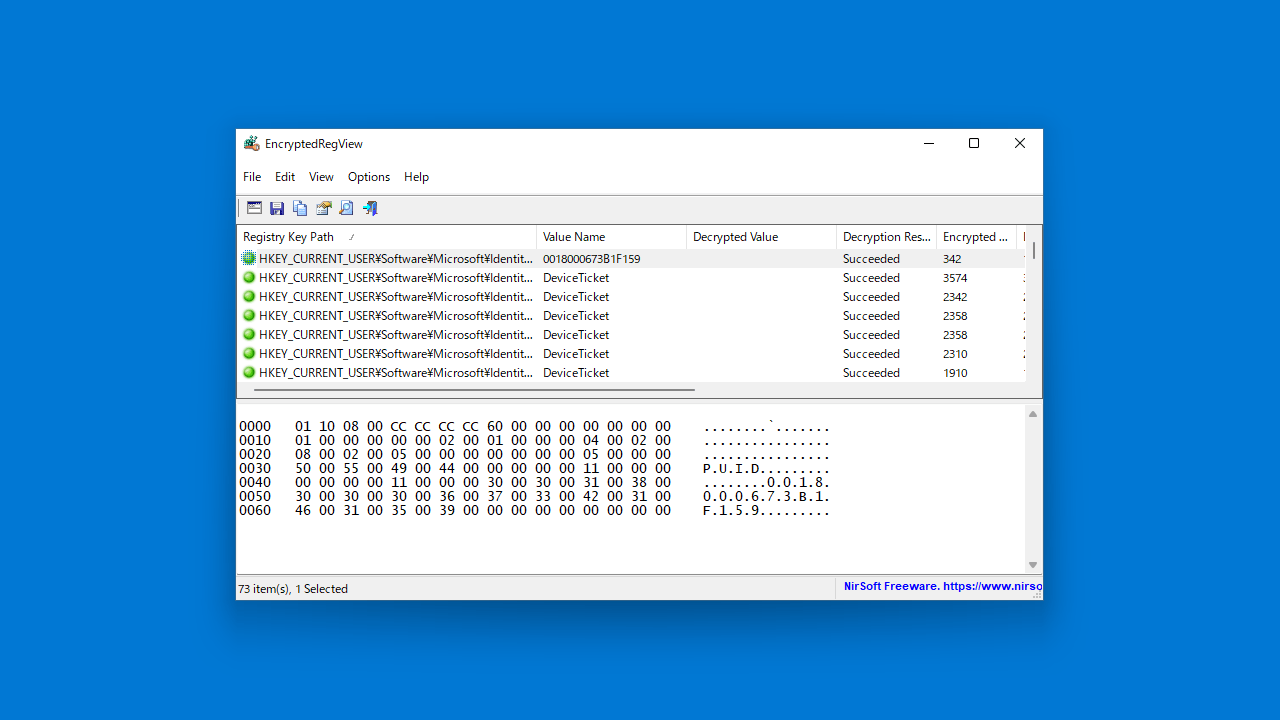Screen dimensions: 1280x720
Task: Open the Advanced Options toolbar icon
Action: [x=254, y=208]
